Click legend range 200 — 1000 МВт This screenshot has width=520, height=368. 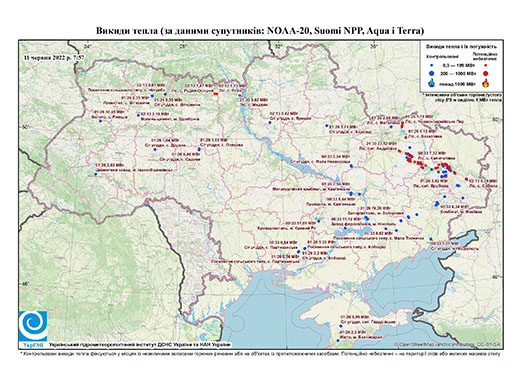coord(458,73)
